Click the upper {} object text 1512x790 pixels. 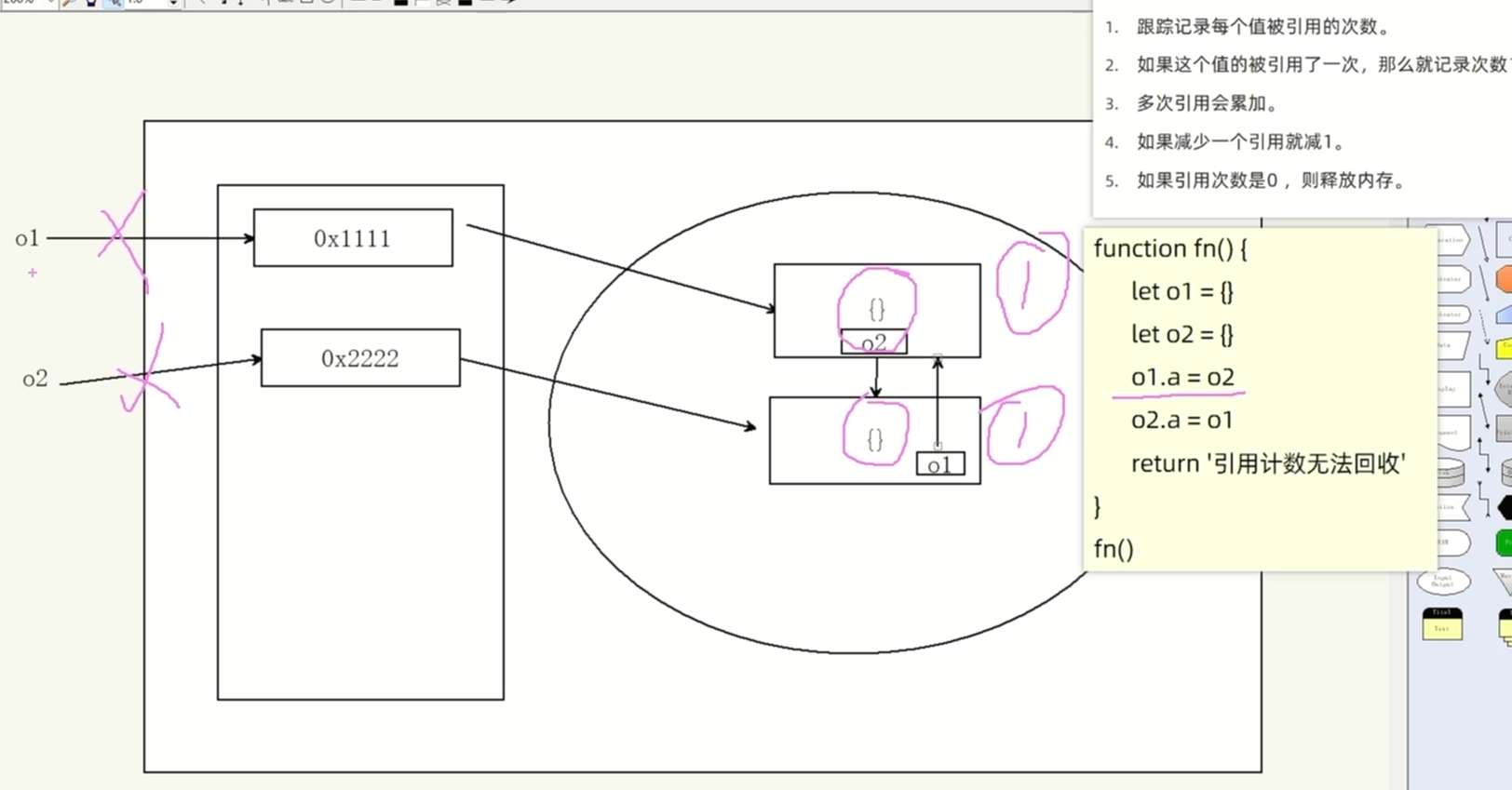[877, 309]
